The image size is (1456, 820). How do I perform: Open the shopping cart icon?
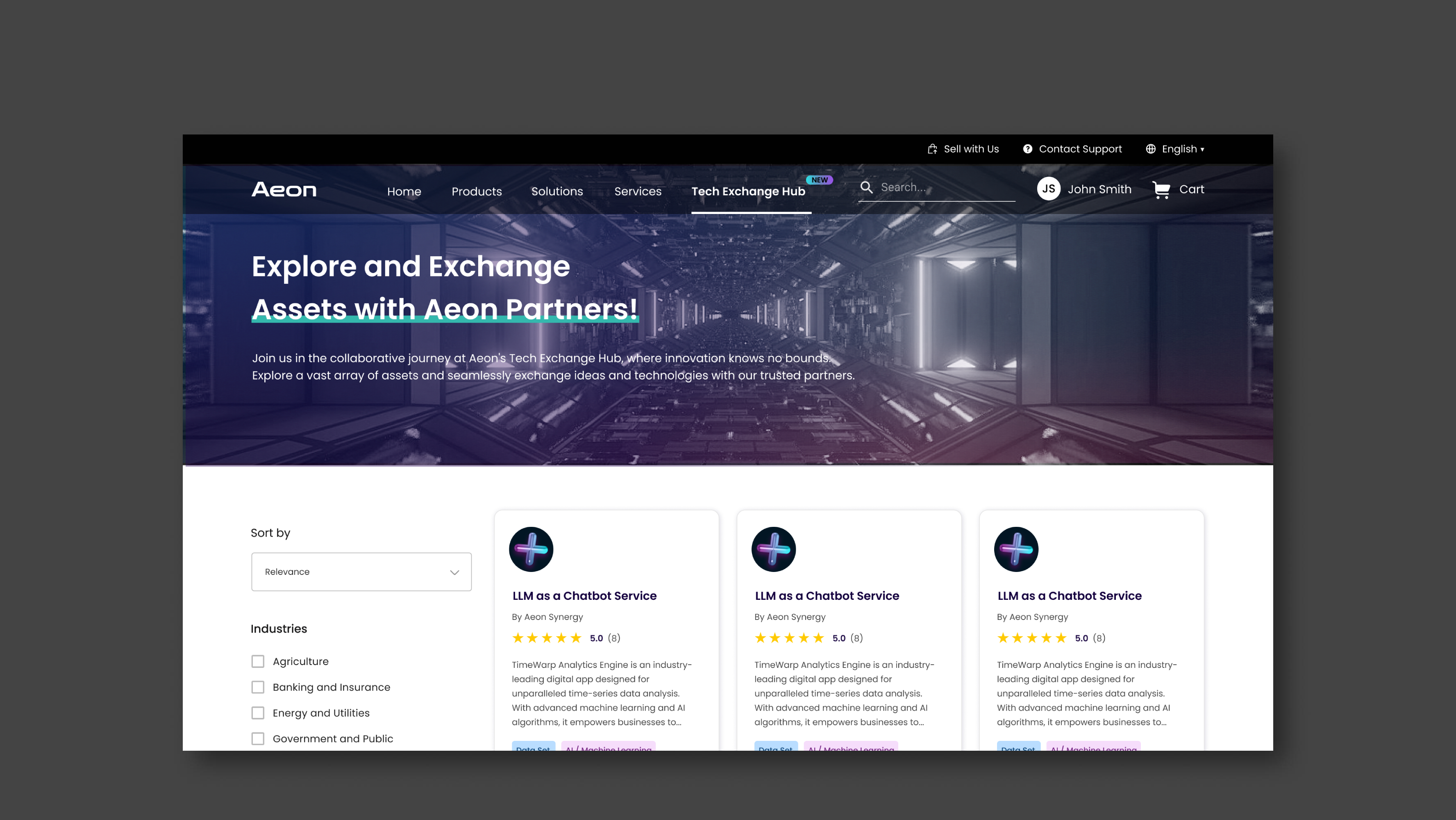(x=1161, y=190)
